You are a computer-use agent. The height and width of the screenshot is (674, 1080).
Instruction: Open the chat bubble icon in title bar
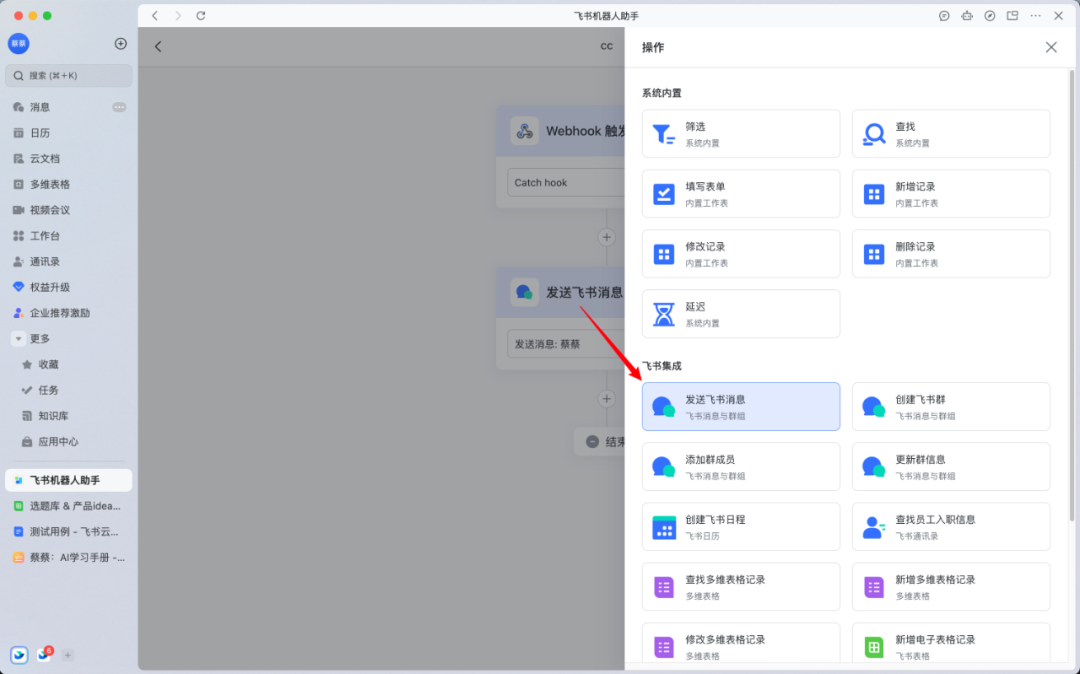[944, 15]
